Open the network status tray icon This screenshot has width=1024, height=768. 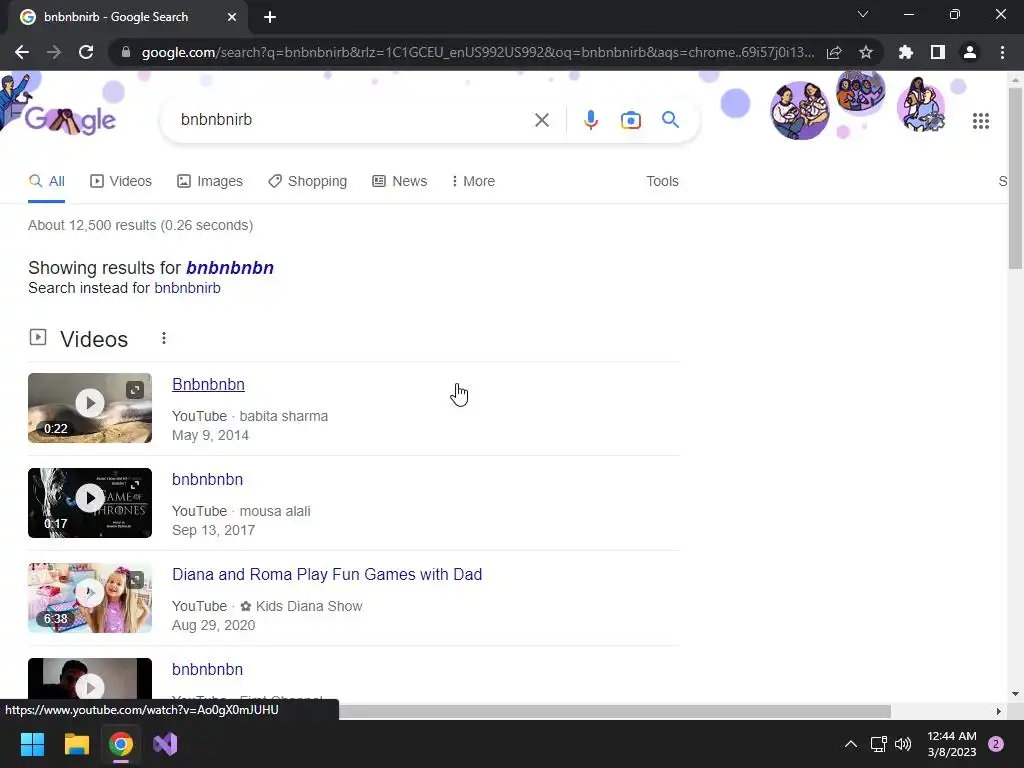pos(878,744)
